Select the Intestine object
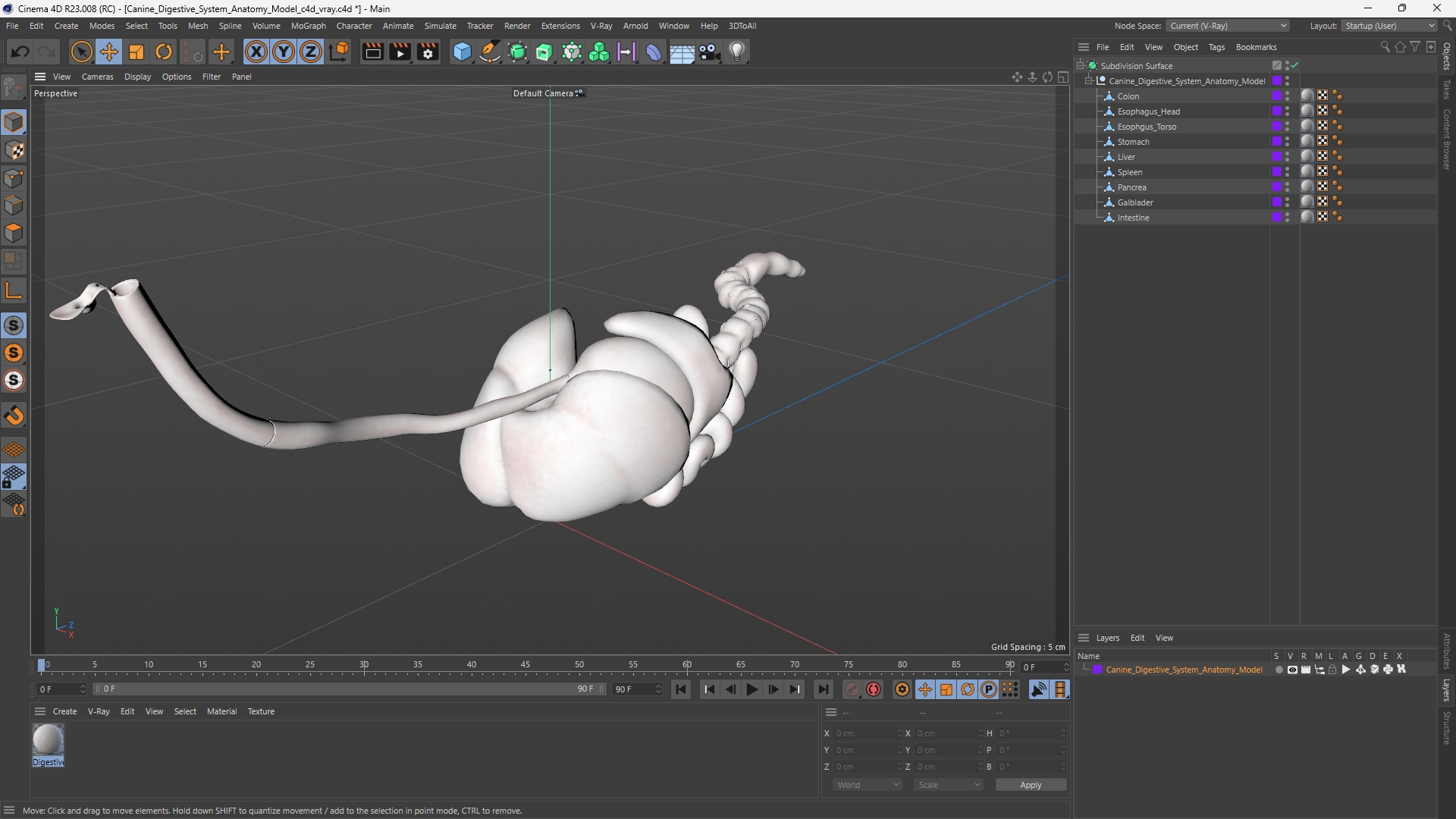 click(1133, 218)
